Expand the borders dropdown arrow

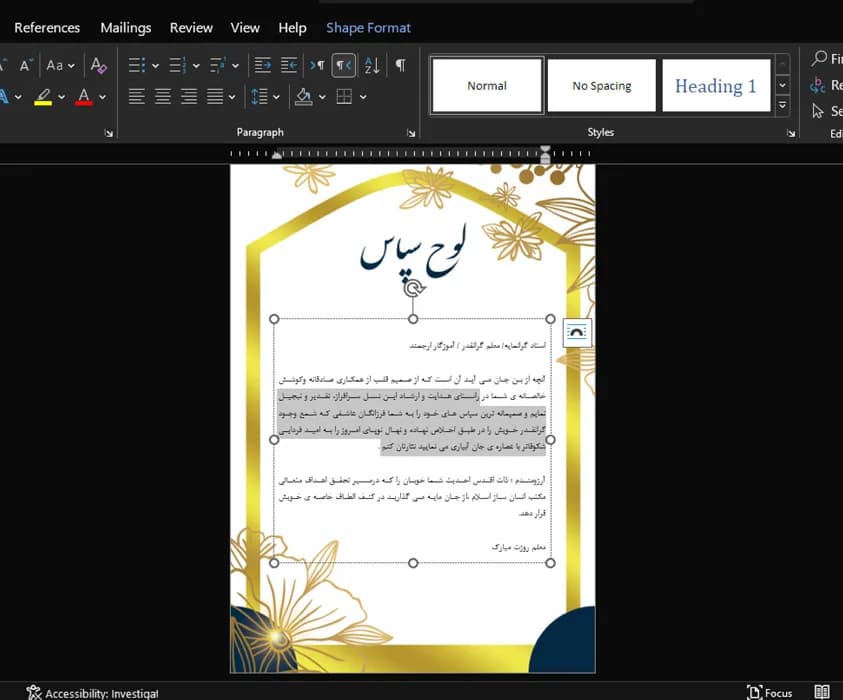[x=363, y=97]
